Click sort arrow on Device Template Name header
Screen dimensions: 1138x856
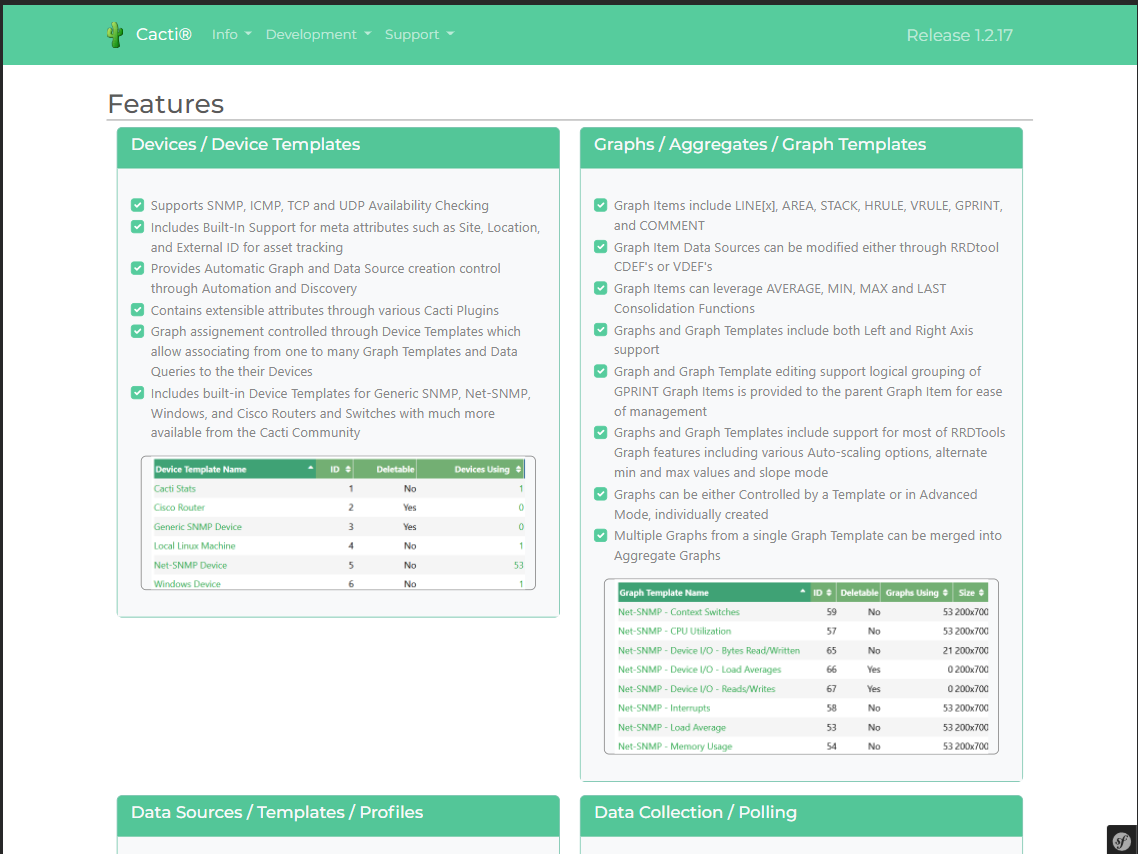coord(309,468)
